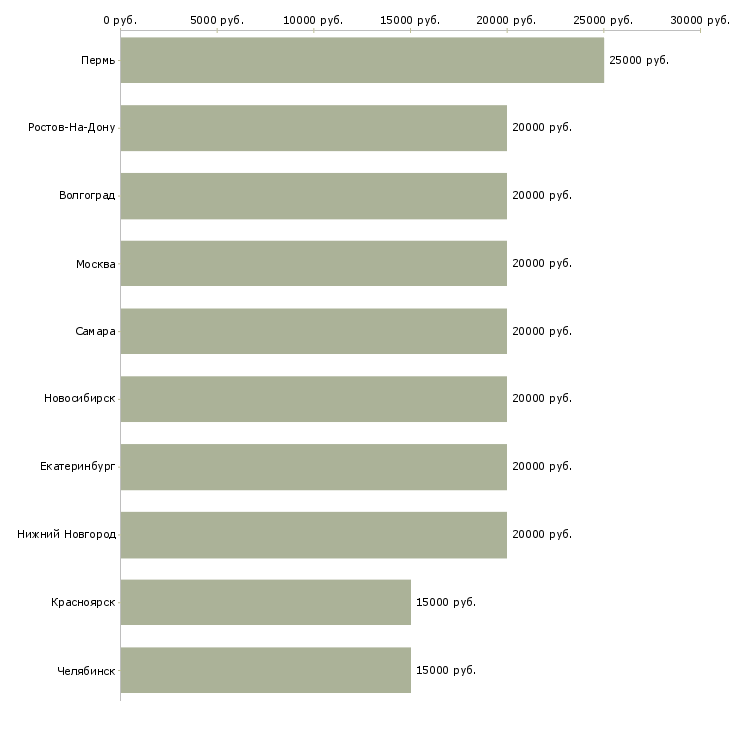Click the Самара bar

(x=313, y=331)
